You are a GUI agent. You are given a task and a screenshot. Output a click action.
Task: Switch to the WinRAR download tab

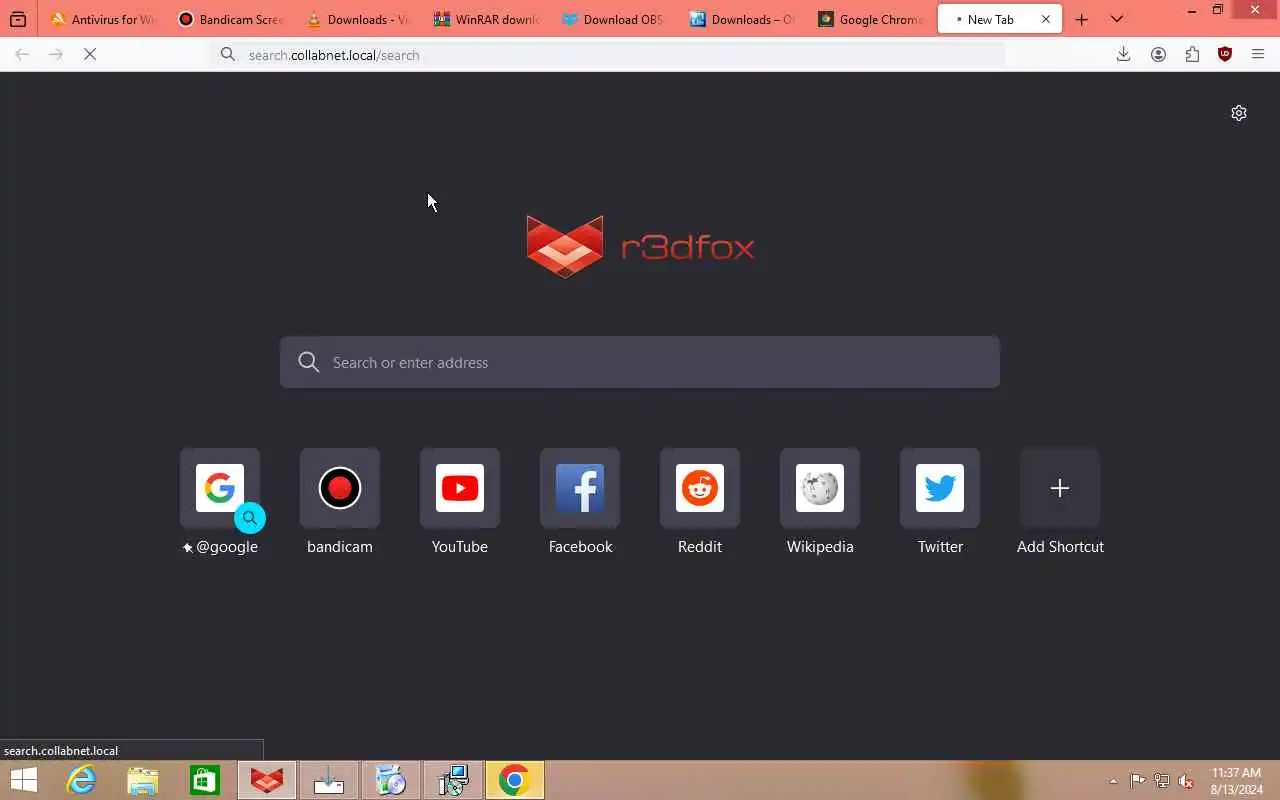point(486,19)
